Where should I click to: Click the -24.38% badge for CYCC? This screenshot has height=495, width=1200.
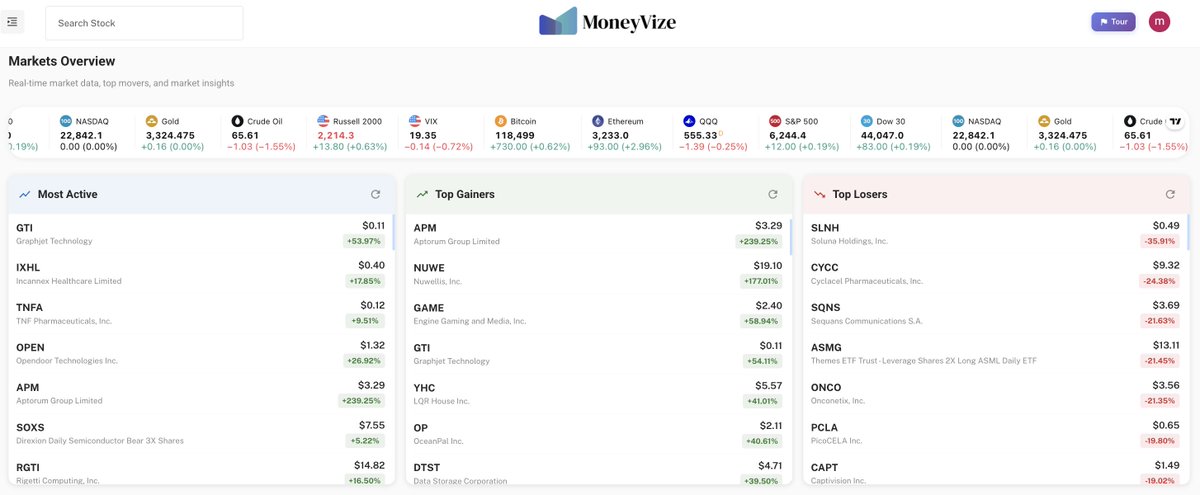click(1160, 281)
